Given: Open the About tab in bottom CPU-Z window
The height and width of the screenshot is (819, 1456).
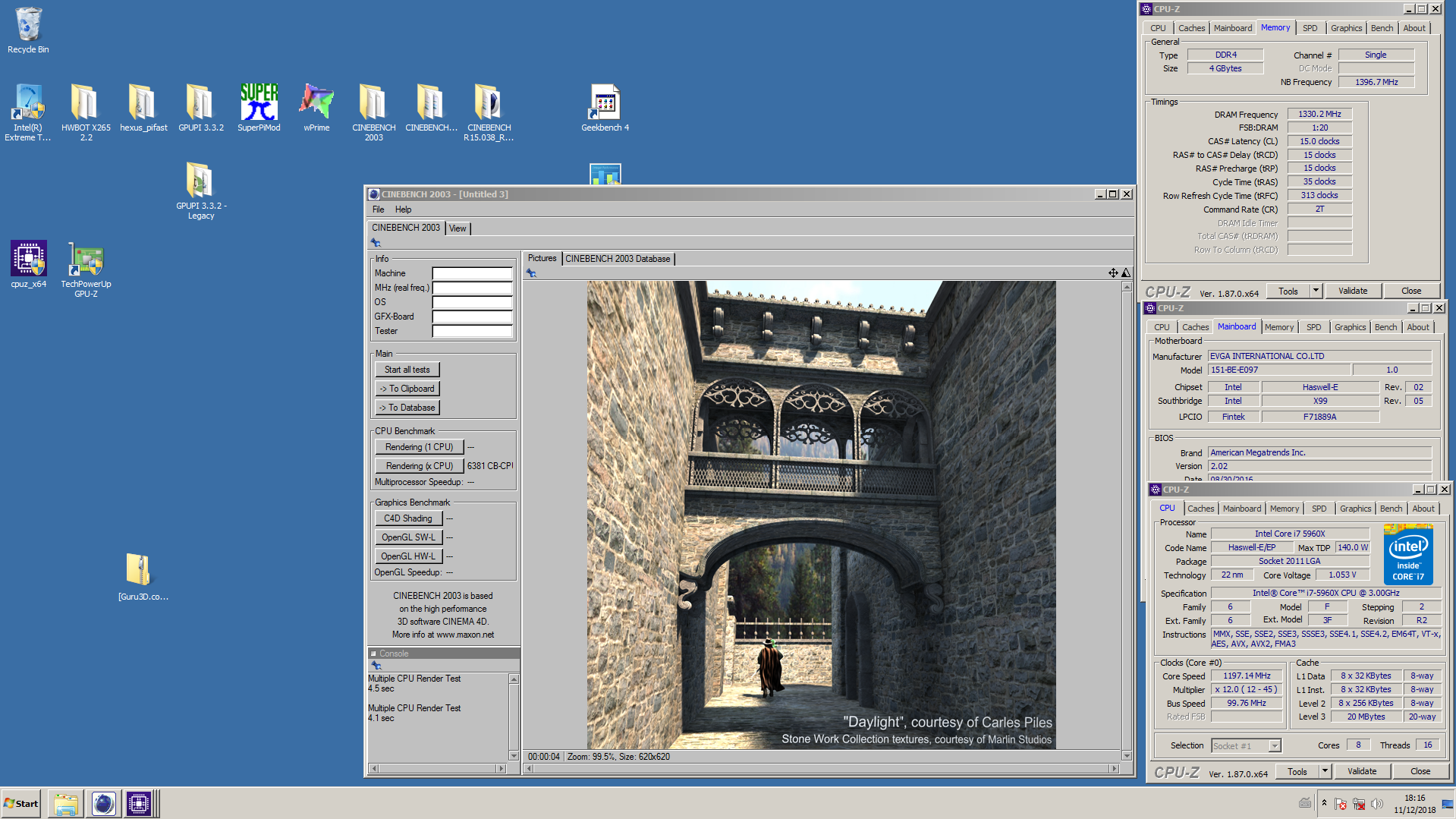Looking at the screenshot, I should 1423,509.
